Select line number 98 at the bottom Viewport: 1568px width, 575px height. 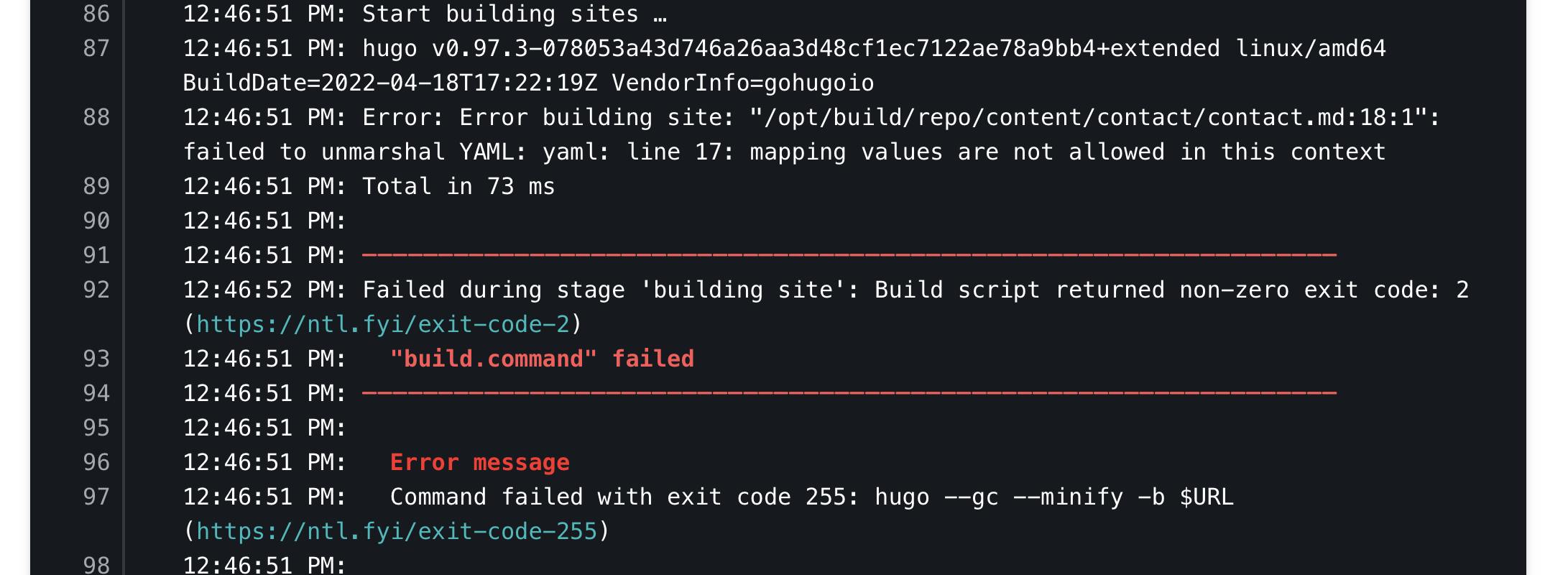[x=96, y=565]
